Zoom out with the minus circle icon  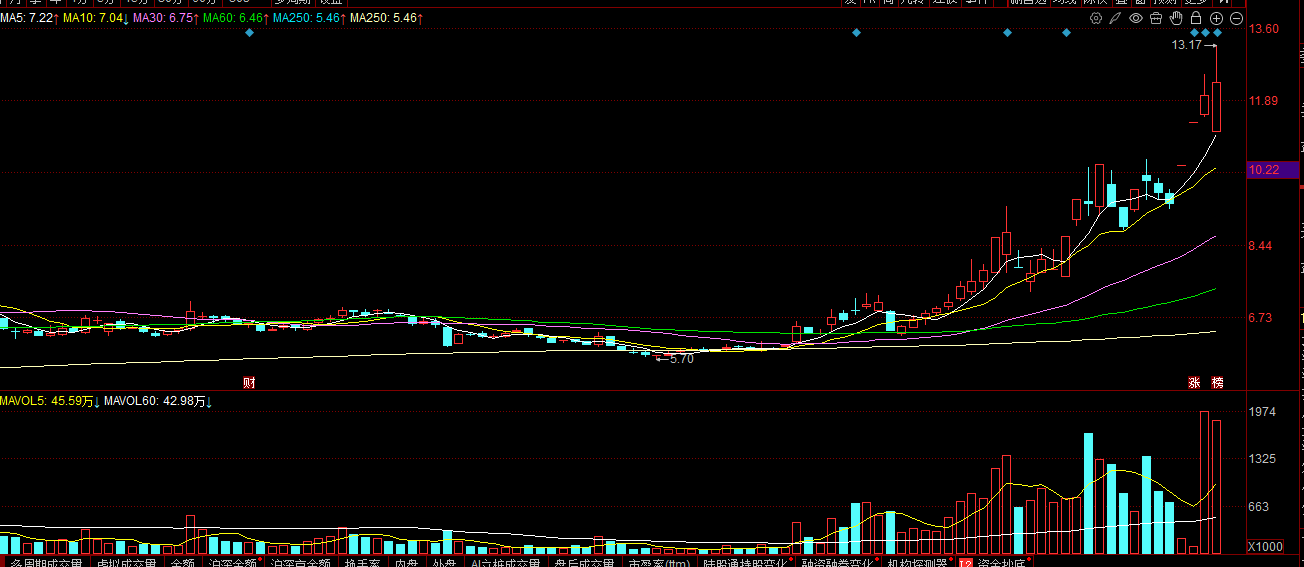point(1236,18)
